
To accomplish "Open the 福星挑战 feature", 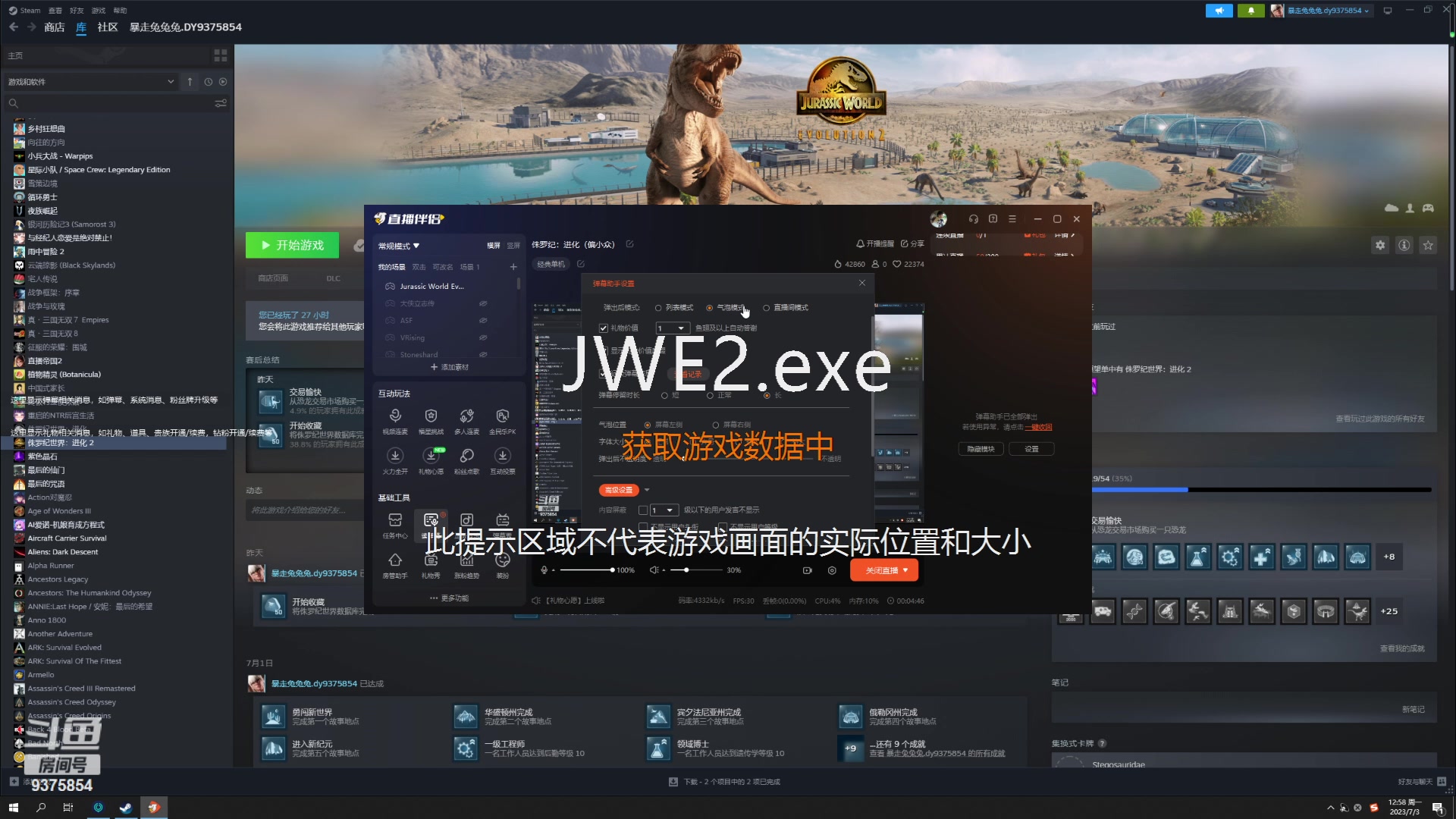I will (431, 421).
